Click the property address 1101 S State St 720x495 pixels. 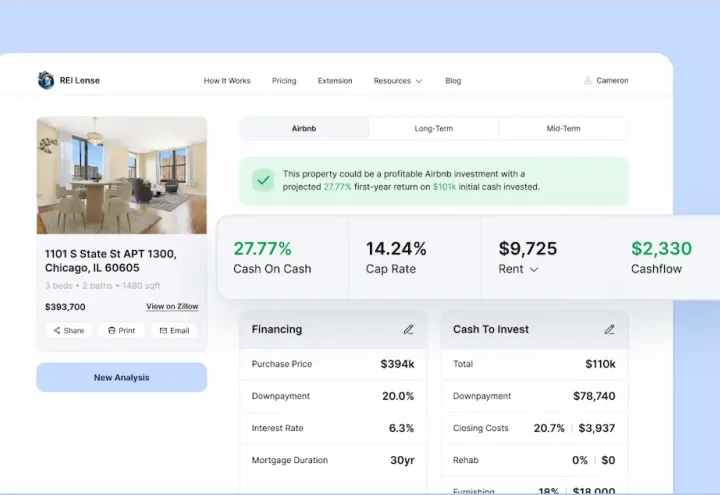(x=111, y=261)
